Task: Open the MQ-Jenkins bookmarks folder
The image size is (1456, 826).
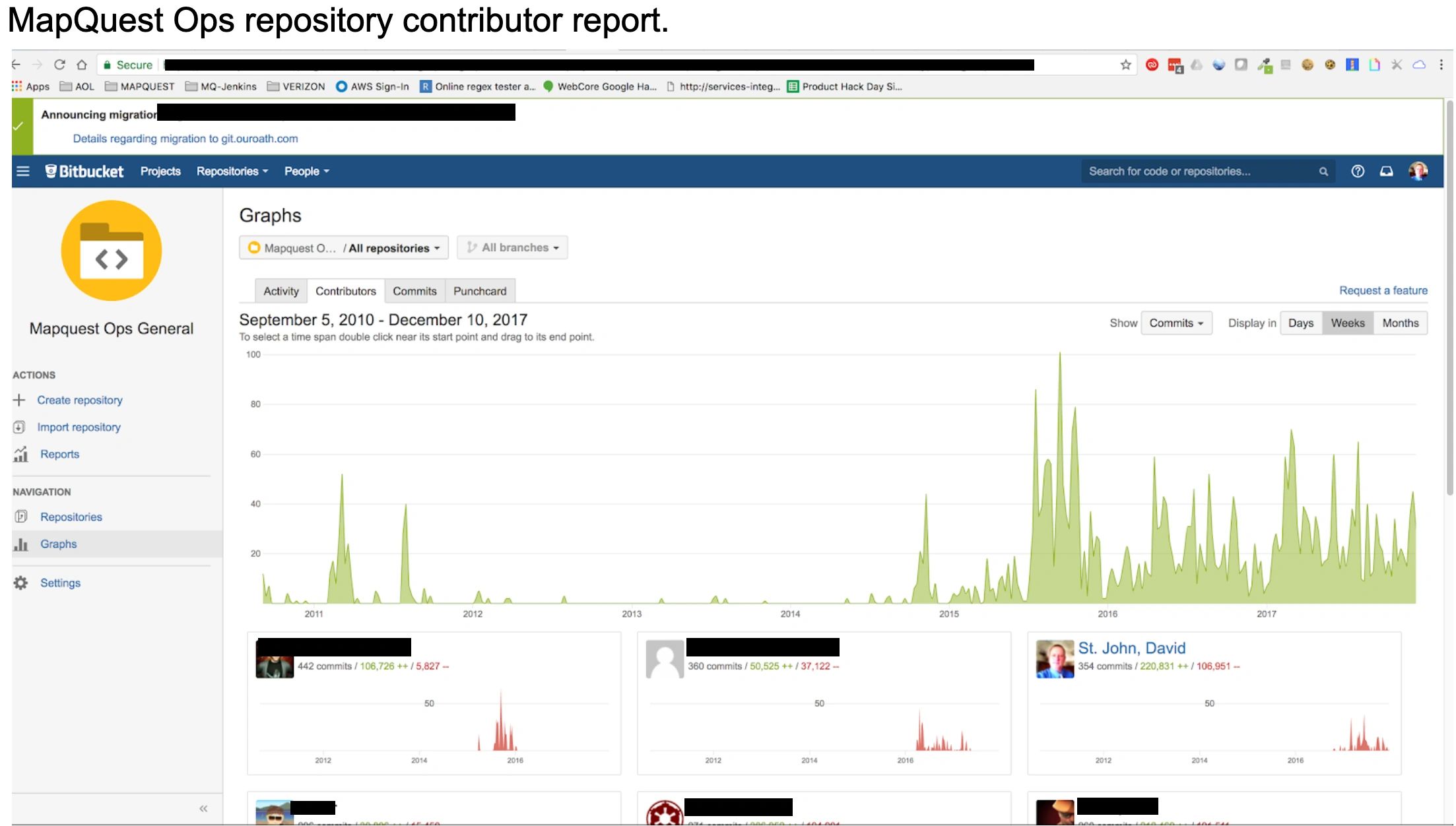Action: (x=221, y=86)
